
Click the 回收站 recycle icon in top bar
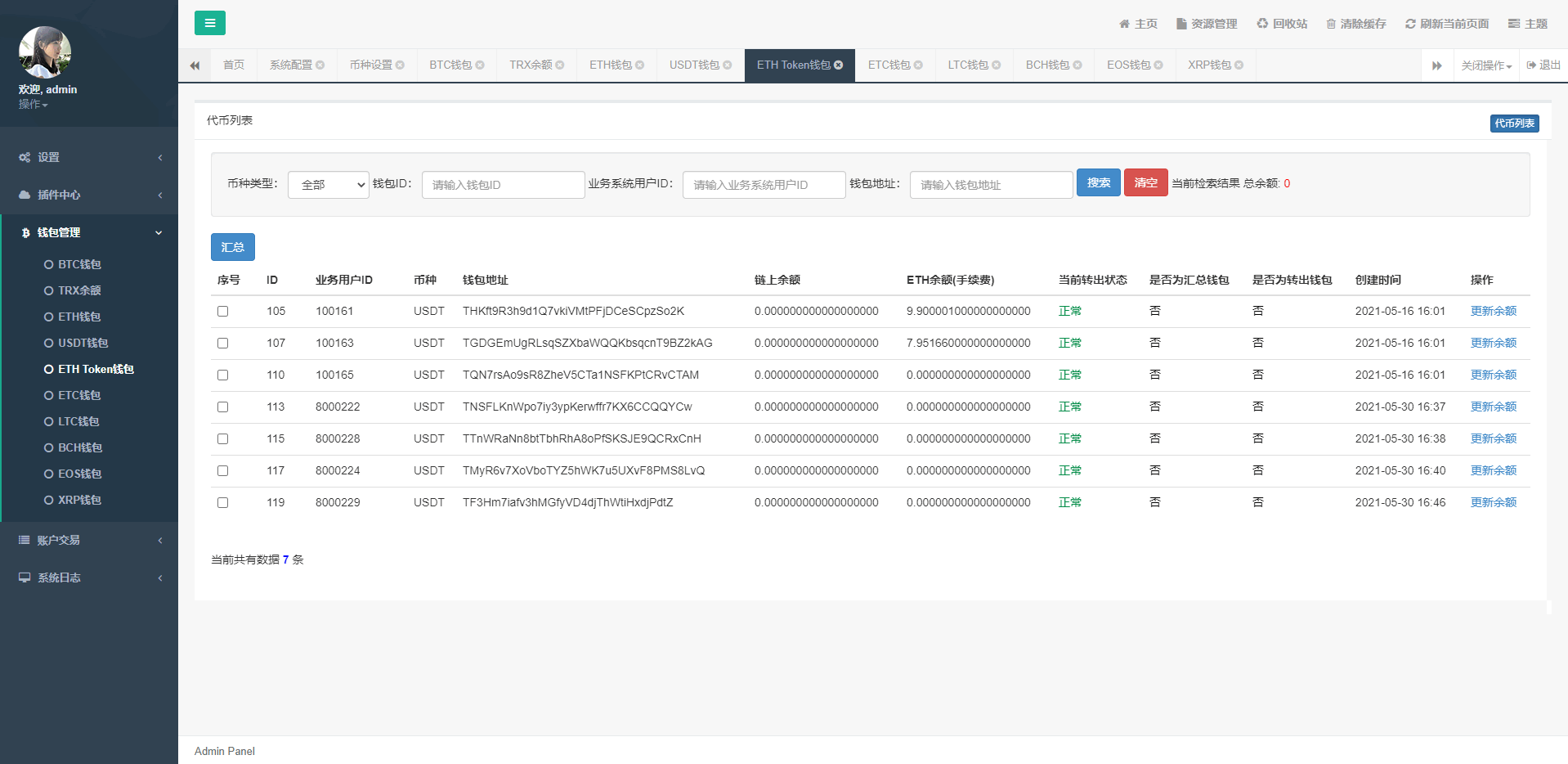click(x=1262, y=24)
